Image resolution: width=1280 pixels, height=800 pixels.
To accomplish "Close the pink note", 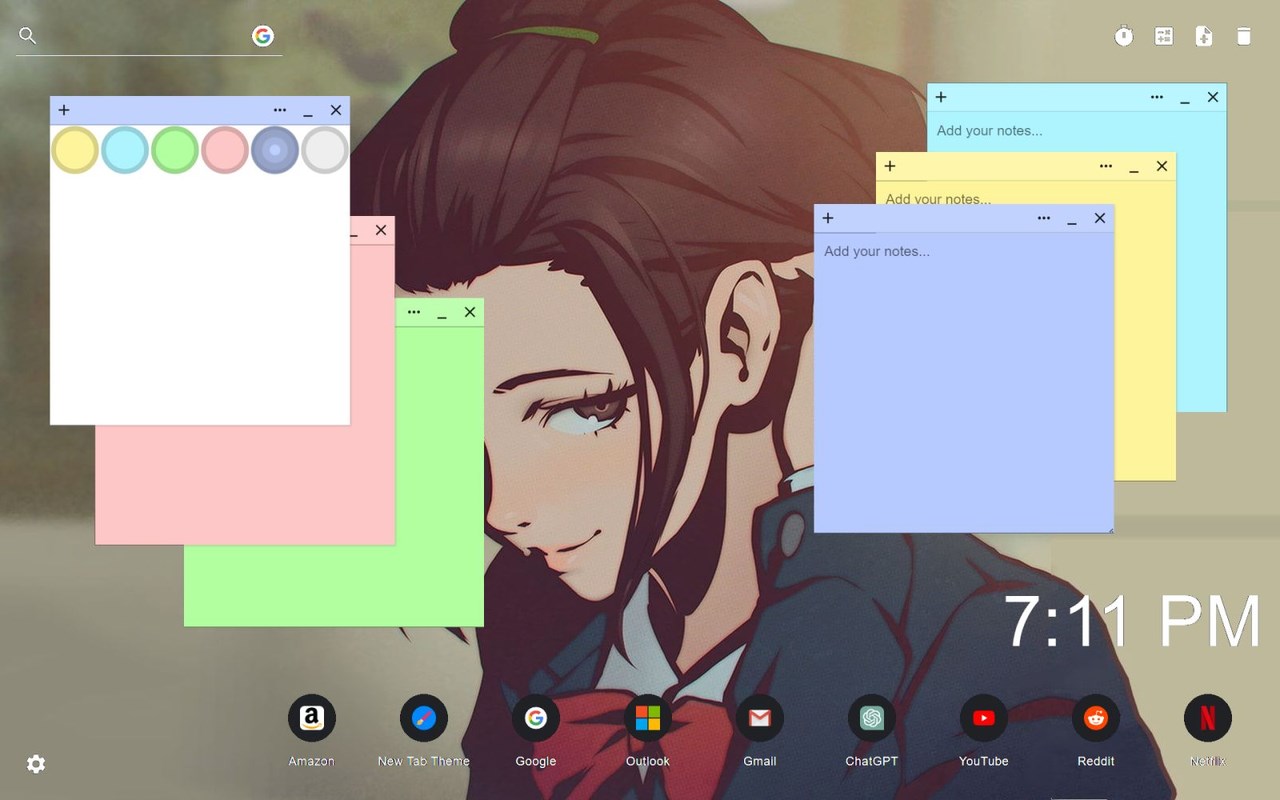I will coord(381,230).
